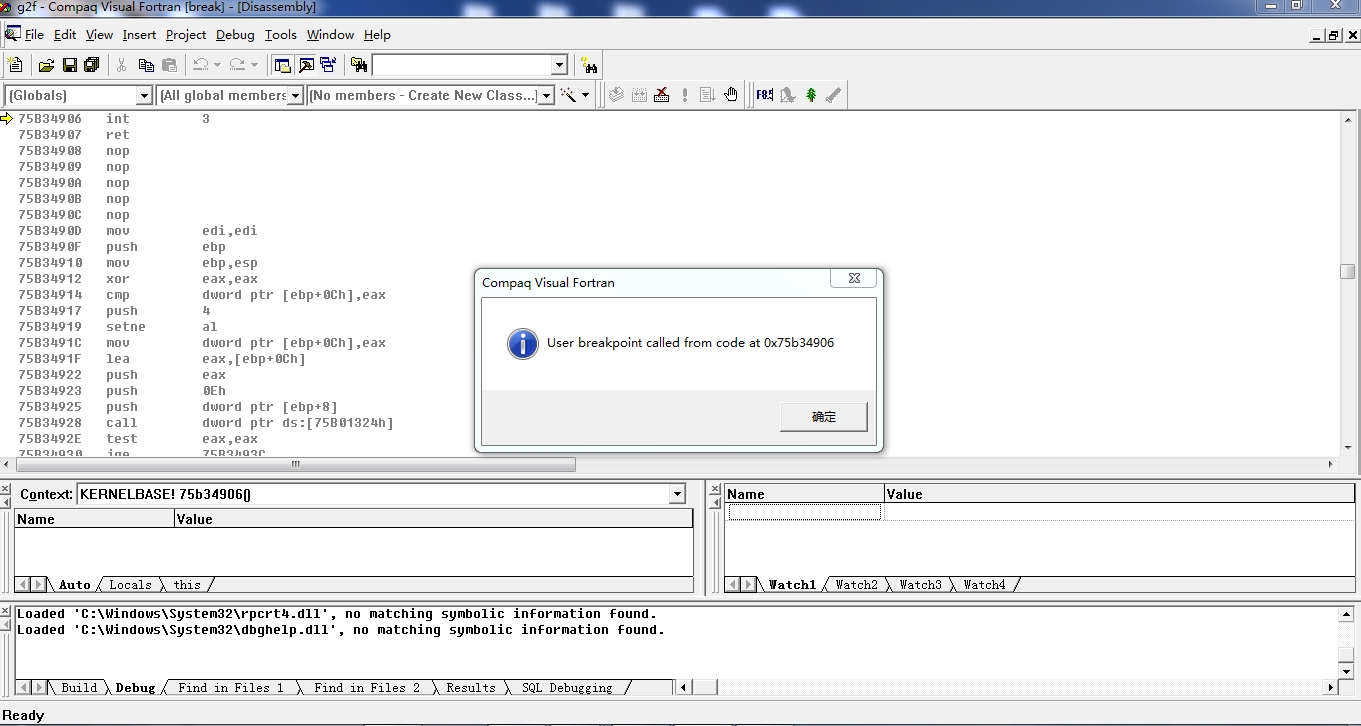Click the green tree toolbar icon
1361x726 pixels.
point(811,95)
